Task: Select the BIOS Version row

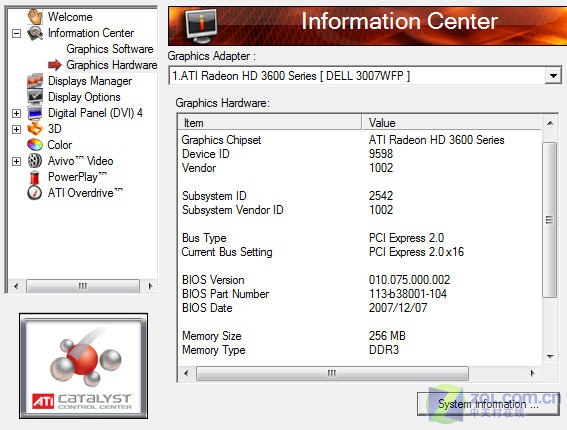Action: click(x=360, y=280)
